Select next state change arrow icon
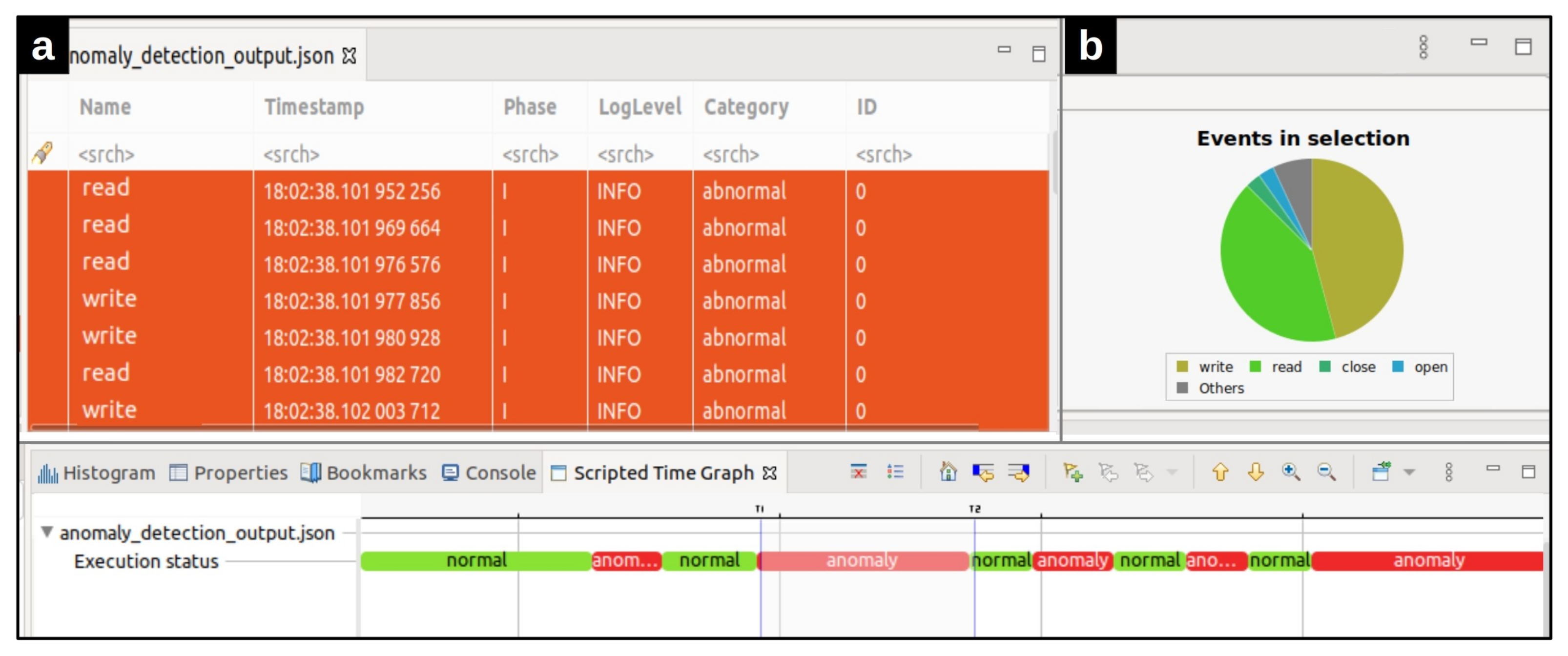The image size is (1568, 656). click(x=1018, y=472)
